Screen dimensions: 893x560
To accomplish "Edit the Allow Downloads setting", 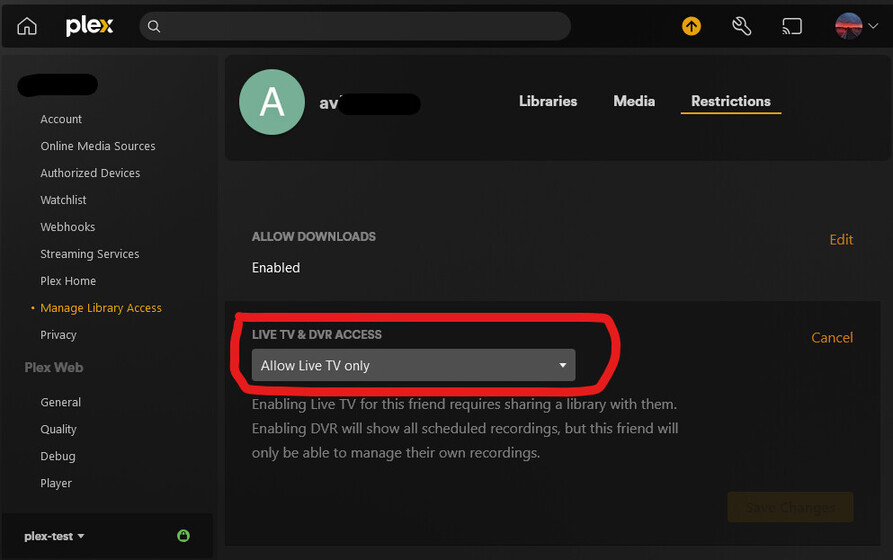I will pyautogui.click(x=841, y=240).
